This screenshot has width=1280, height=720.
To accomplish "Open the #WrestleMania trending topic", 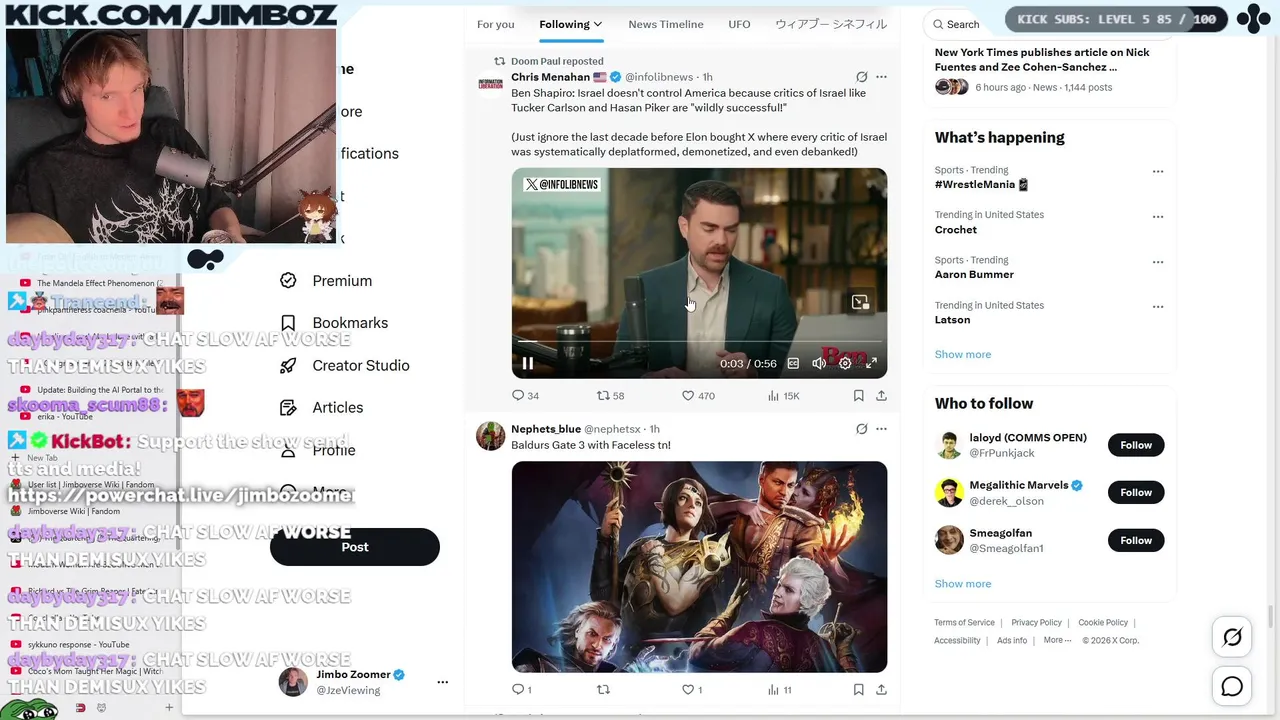I will pyautogui.click(x=981, y=184).
